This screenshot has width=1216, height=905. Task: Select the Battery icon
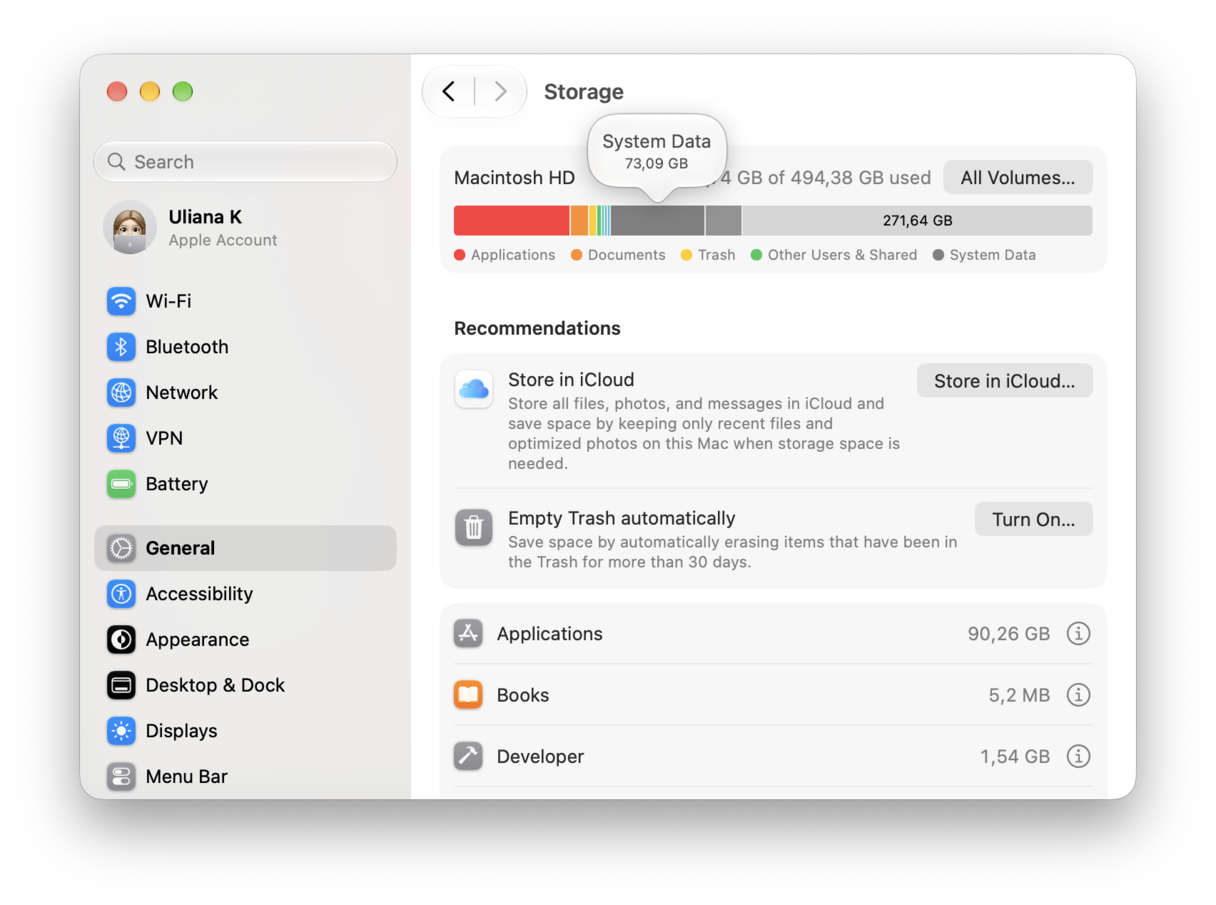(121, 484)
